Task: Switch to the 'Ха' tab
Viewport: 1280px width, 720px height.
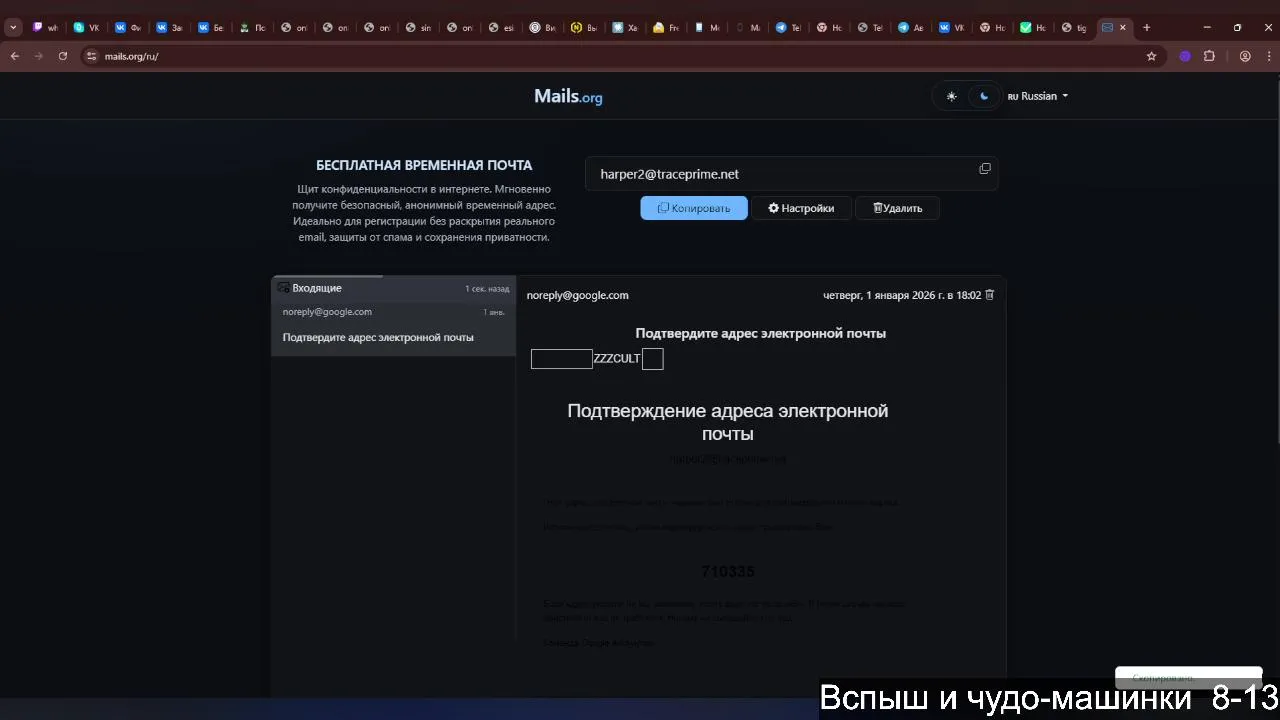Action: [x=625, y=27]
